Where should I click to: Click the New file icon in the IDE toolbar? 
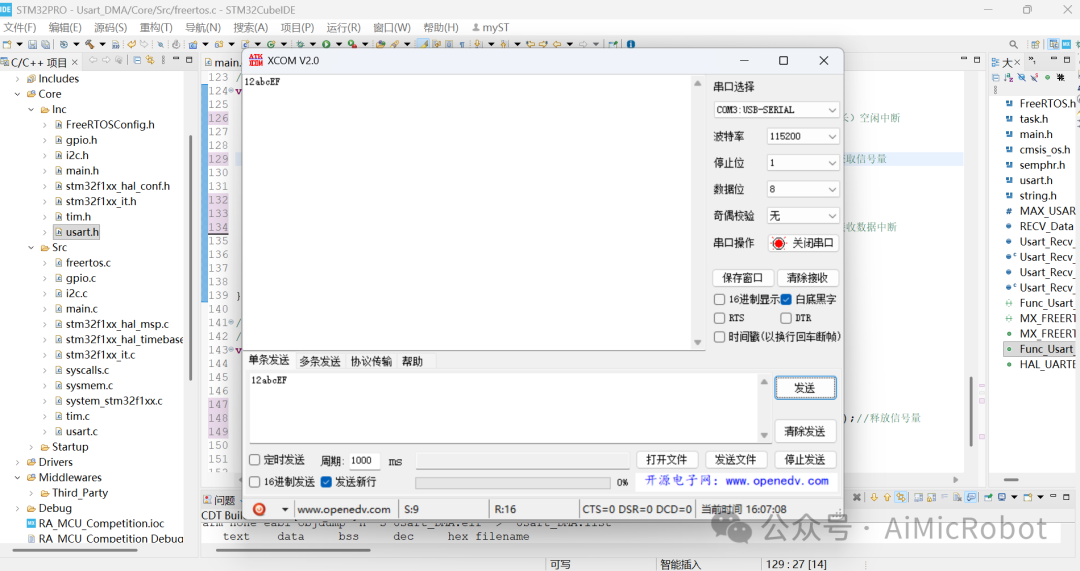click(7, 44)
